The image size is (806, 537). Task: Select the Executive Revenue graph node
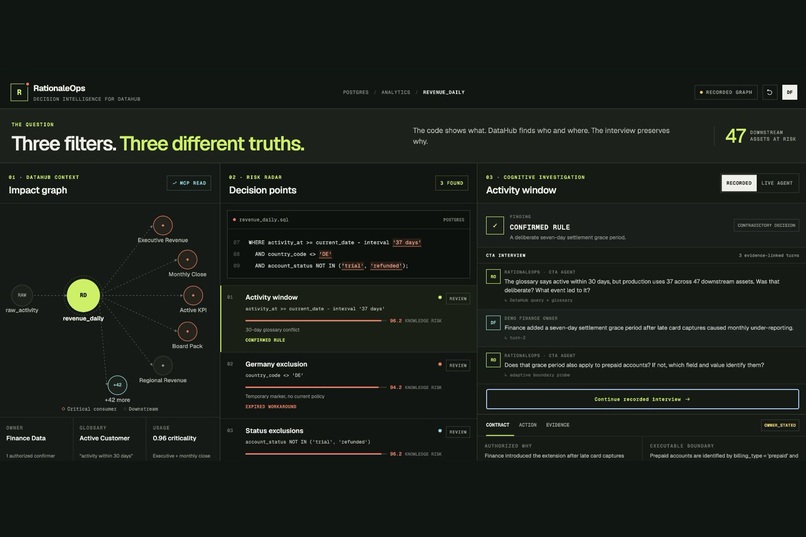(163, 225)
